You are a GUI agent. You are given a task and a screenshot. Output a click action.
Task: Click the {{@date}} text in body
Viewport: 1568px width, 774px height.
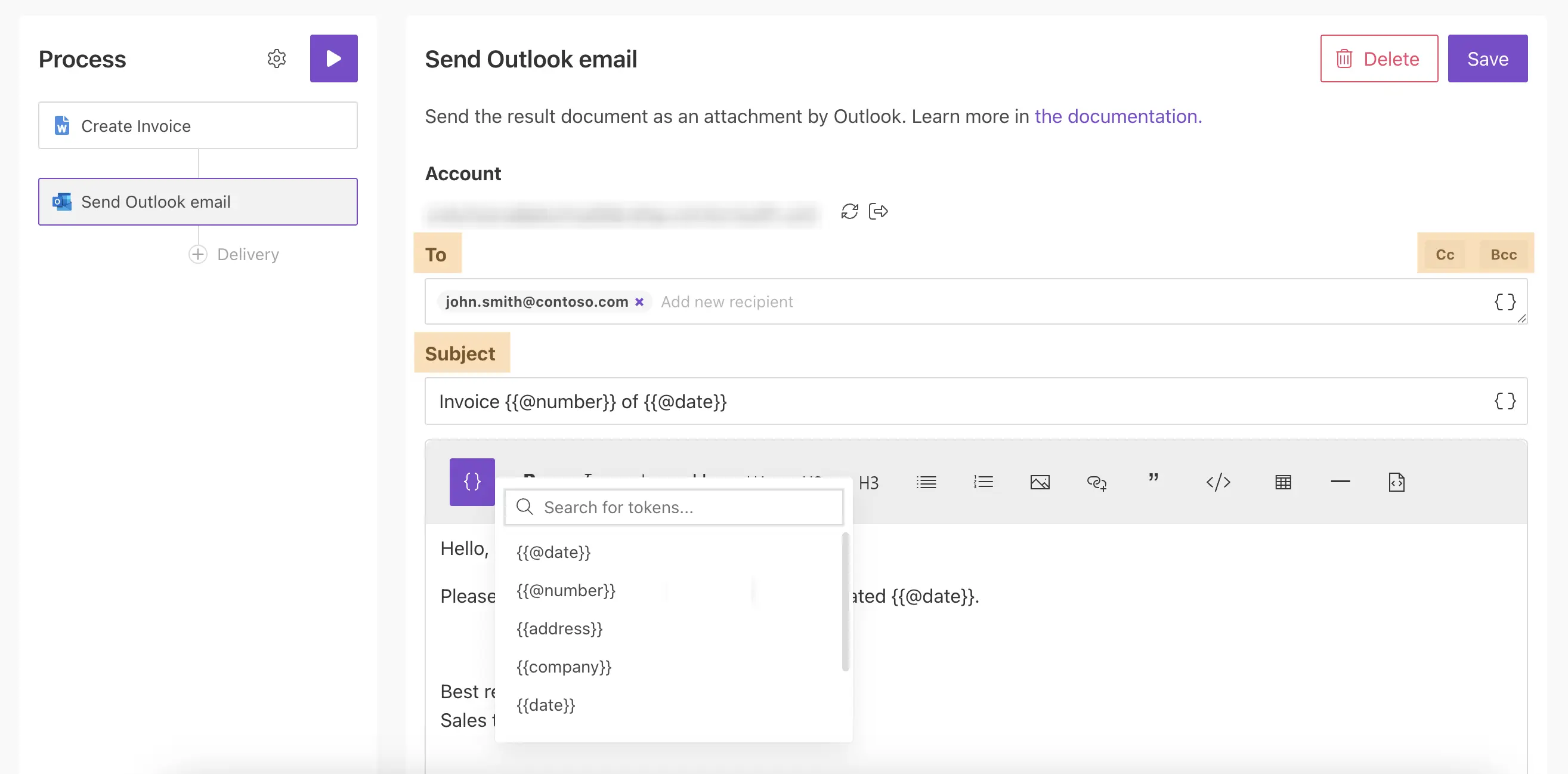[x=933, y=596]
